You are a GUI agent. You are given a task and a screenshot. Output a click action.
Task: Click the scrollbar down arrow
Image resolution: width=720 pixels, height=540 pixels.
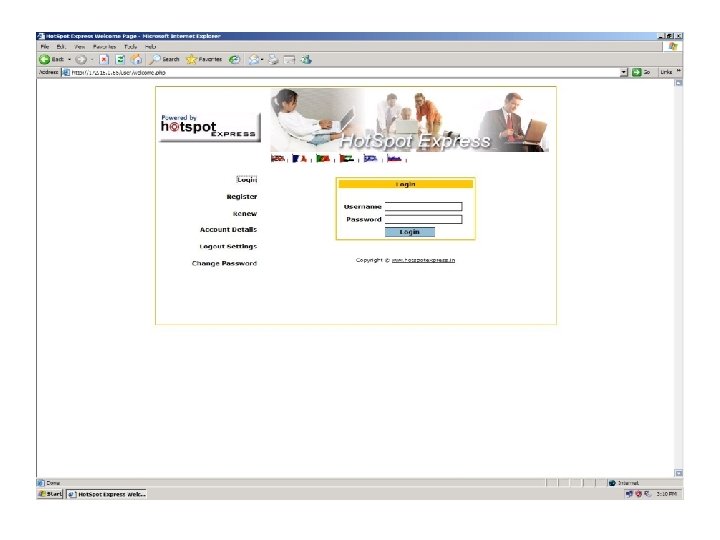(x=679, y=473)
